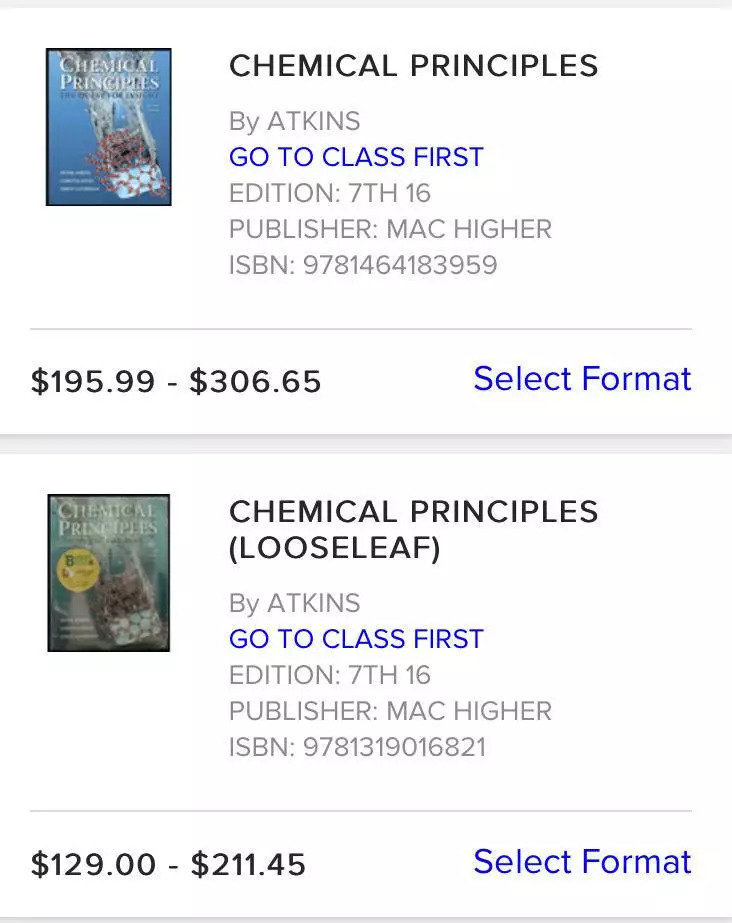Screen dimensions: 732x923
Task: Click the $129.00 low price
Action: click(x=93, y=864)
